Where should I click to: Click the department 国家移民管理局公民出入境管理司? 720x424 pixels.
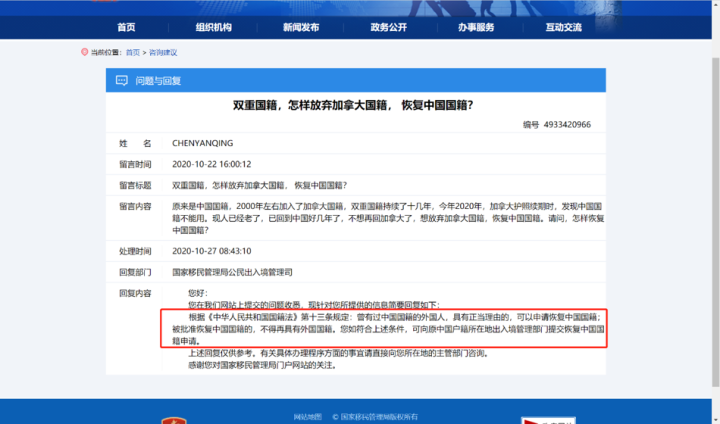(x=232, y=272)
